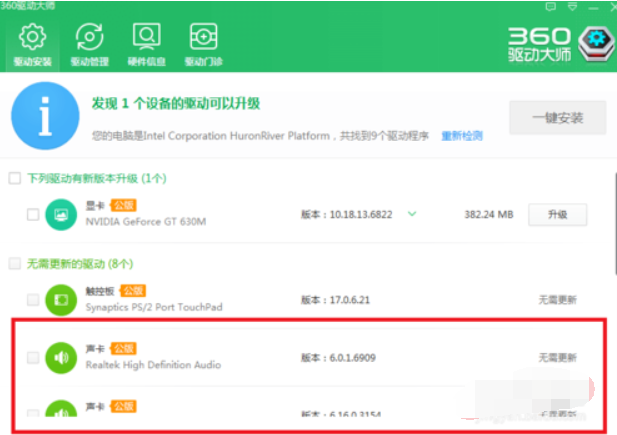Click the 重新检测 link

(x=461, y=135)
